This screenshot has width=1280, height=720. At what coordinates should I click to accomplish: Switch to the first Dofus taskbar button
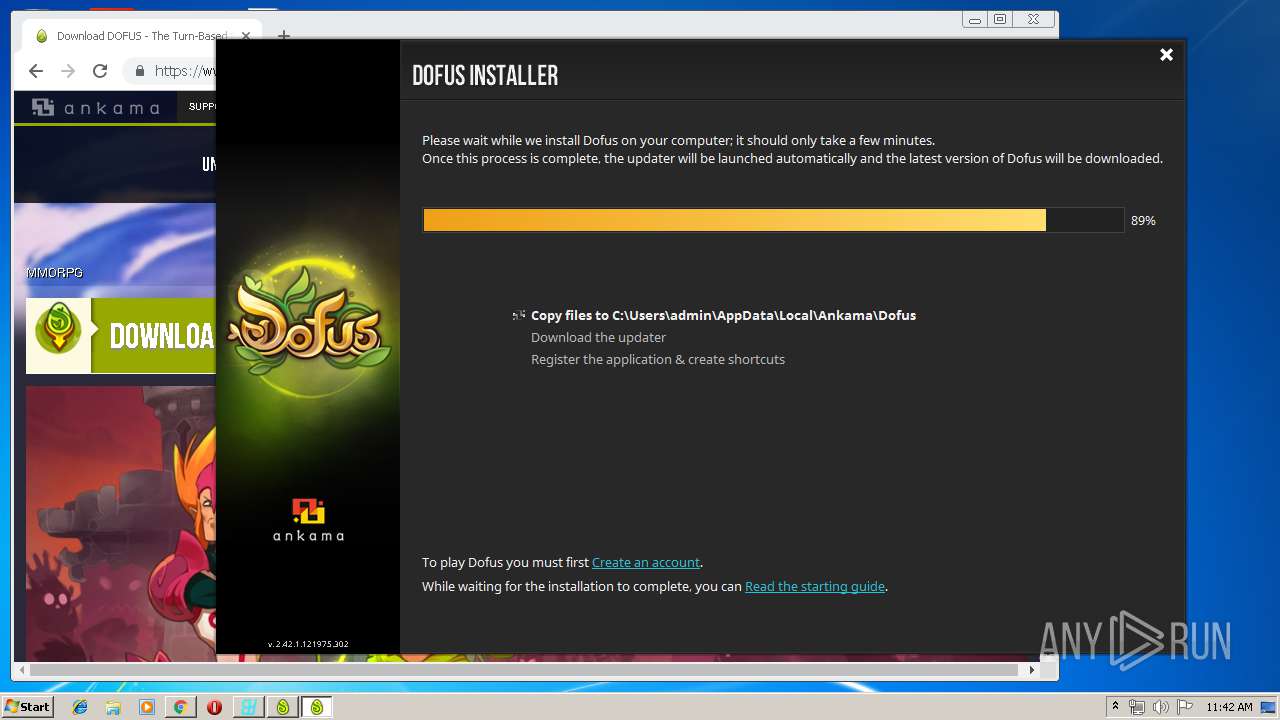point(283,707)
